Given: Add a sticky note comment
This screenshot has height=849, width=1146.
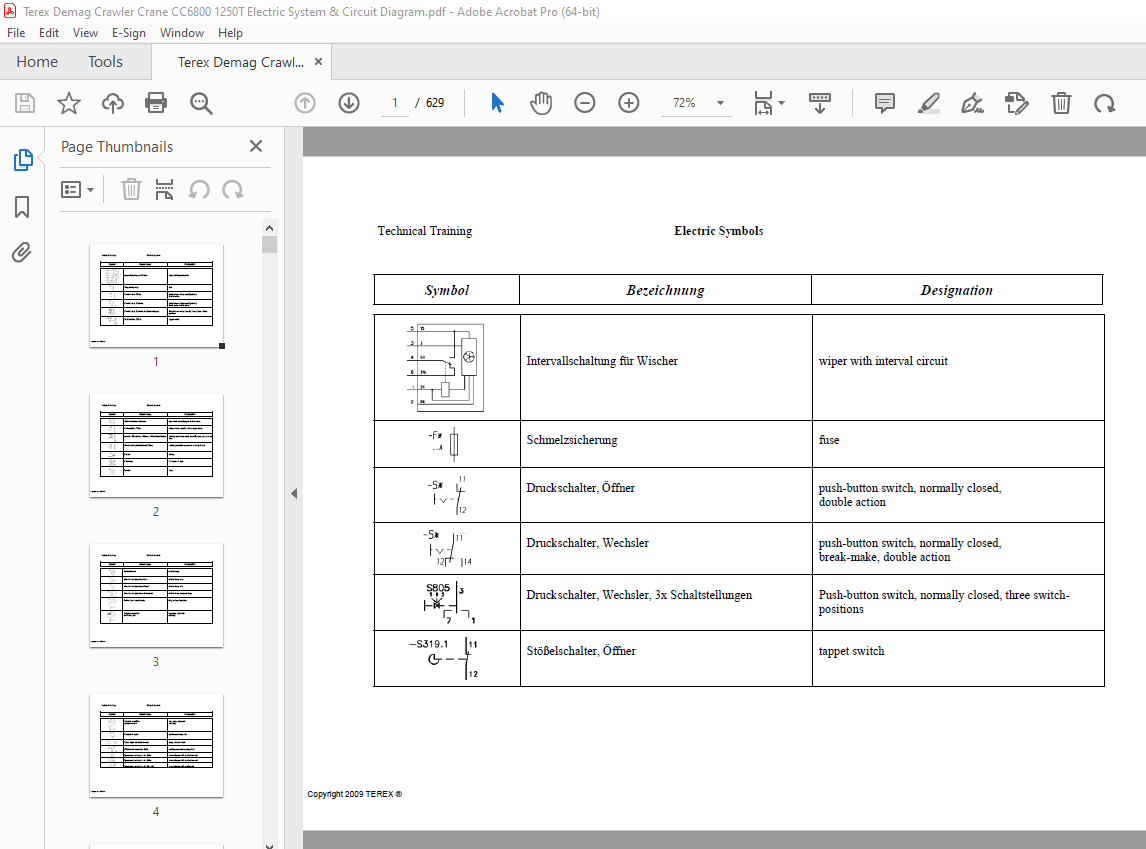Looking at the screenshot, I should pyautogui.click(x=884, y=103).
